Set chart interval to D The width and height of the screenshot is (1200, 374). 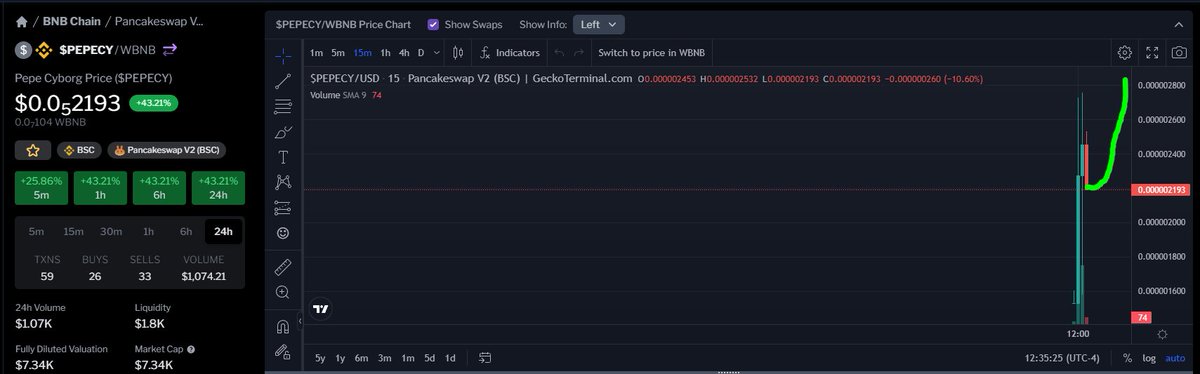coord(421,53)
